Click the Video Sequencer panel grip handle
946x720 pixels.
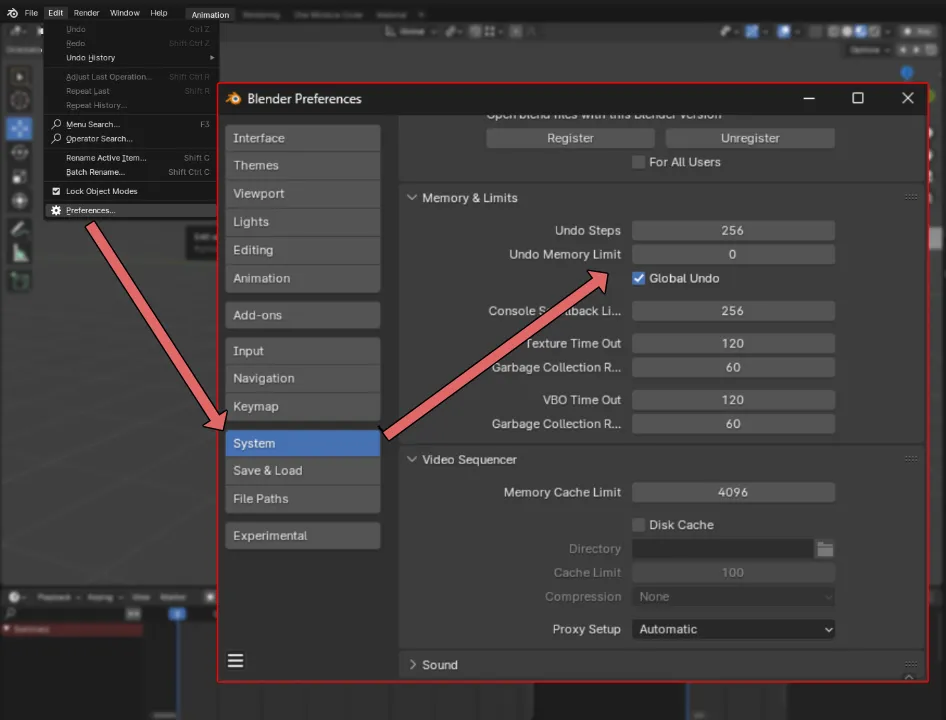911,459
